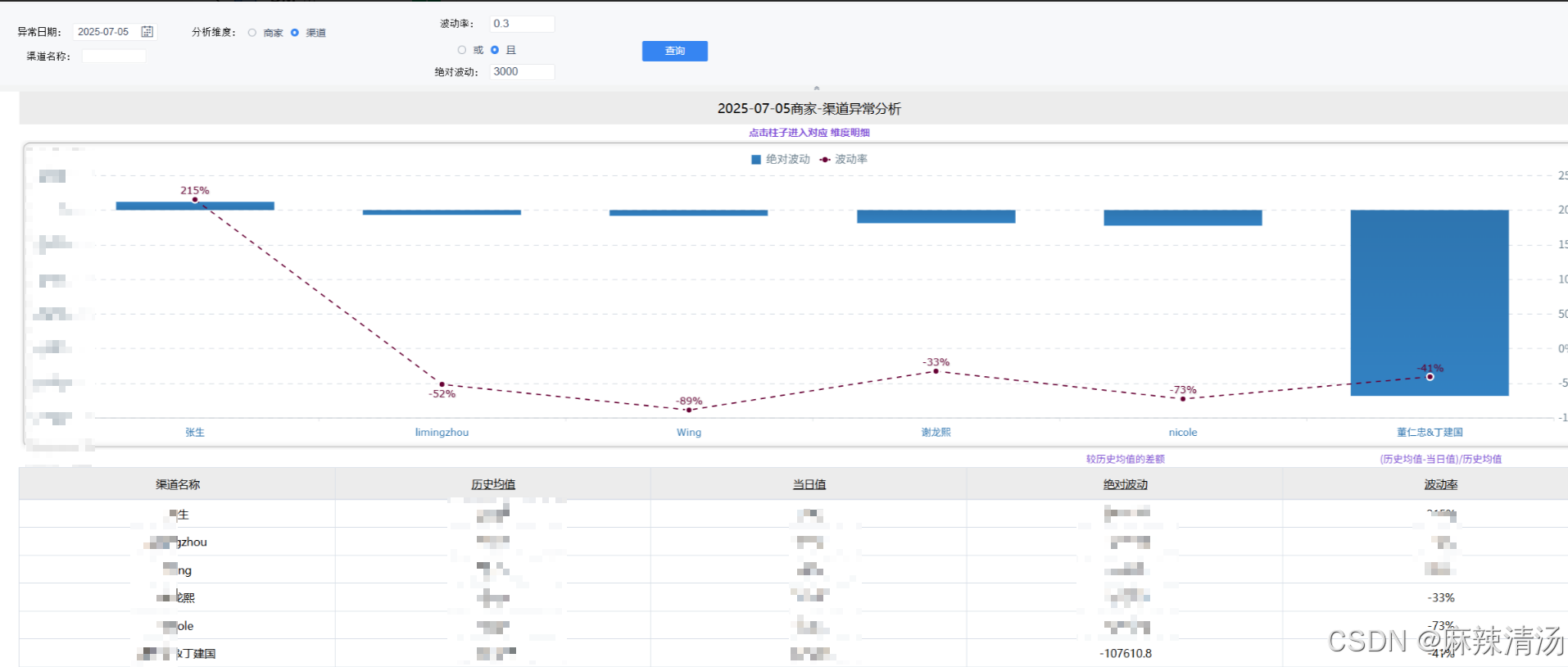Screen dimensions: 1568x667
Task: Collapse the filter panel with the small up arrow
Action: 816,88
